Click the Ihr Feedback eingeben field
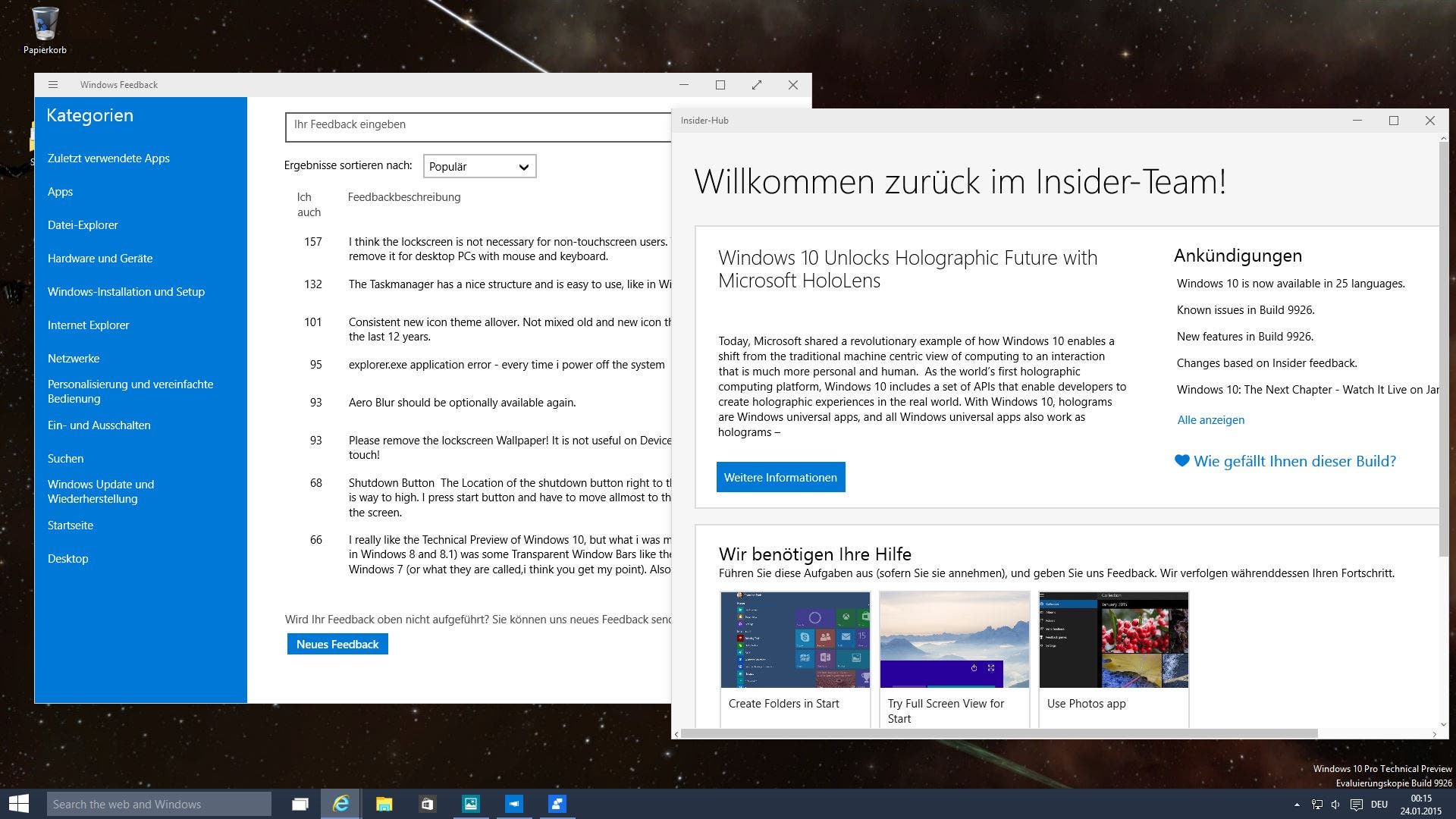This screenshot has height=819, width=1456. 478,127
